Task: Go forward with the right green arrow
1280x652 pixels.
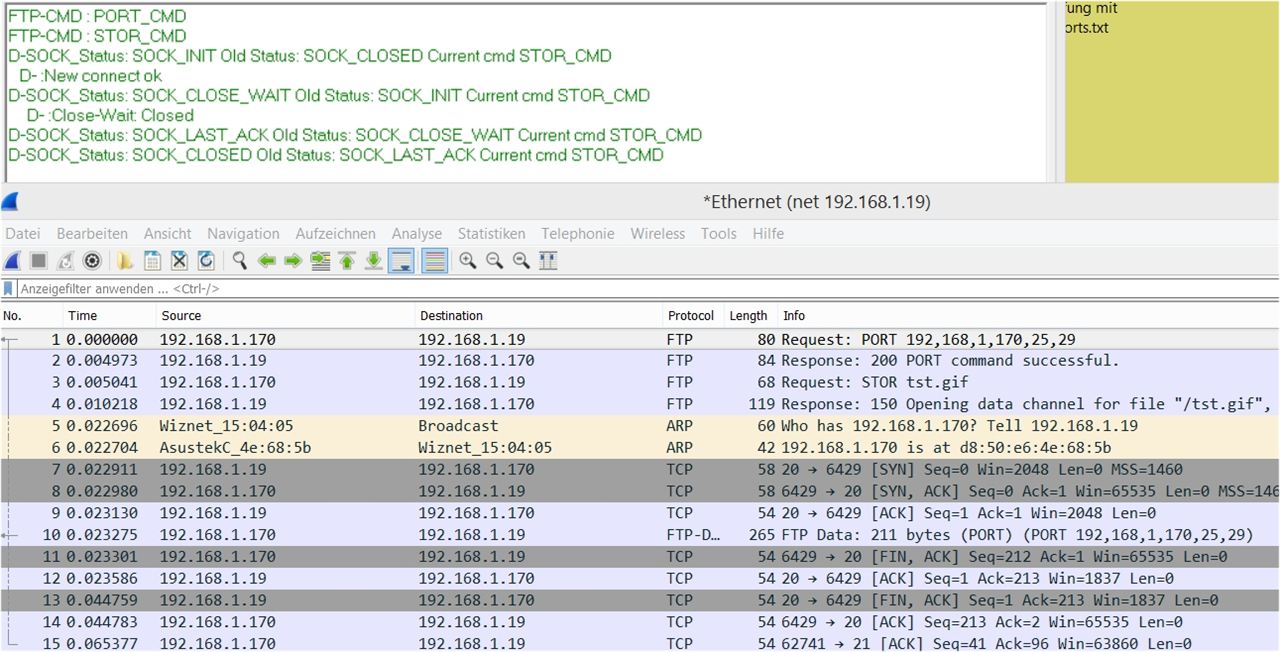Action: 293,261
